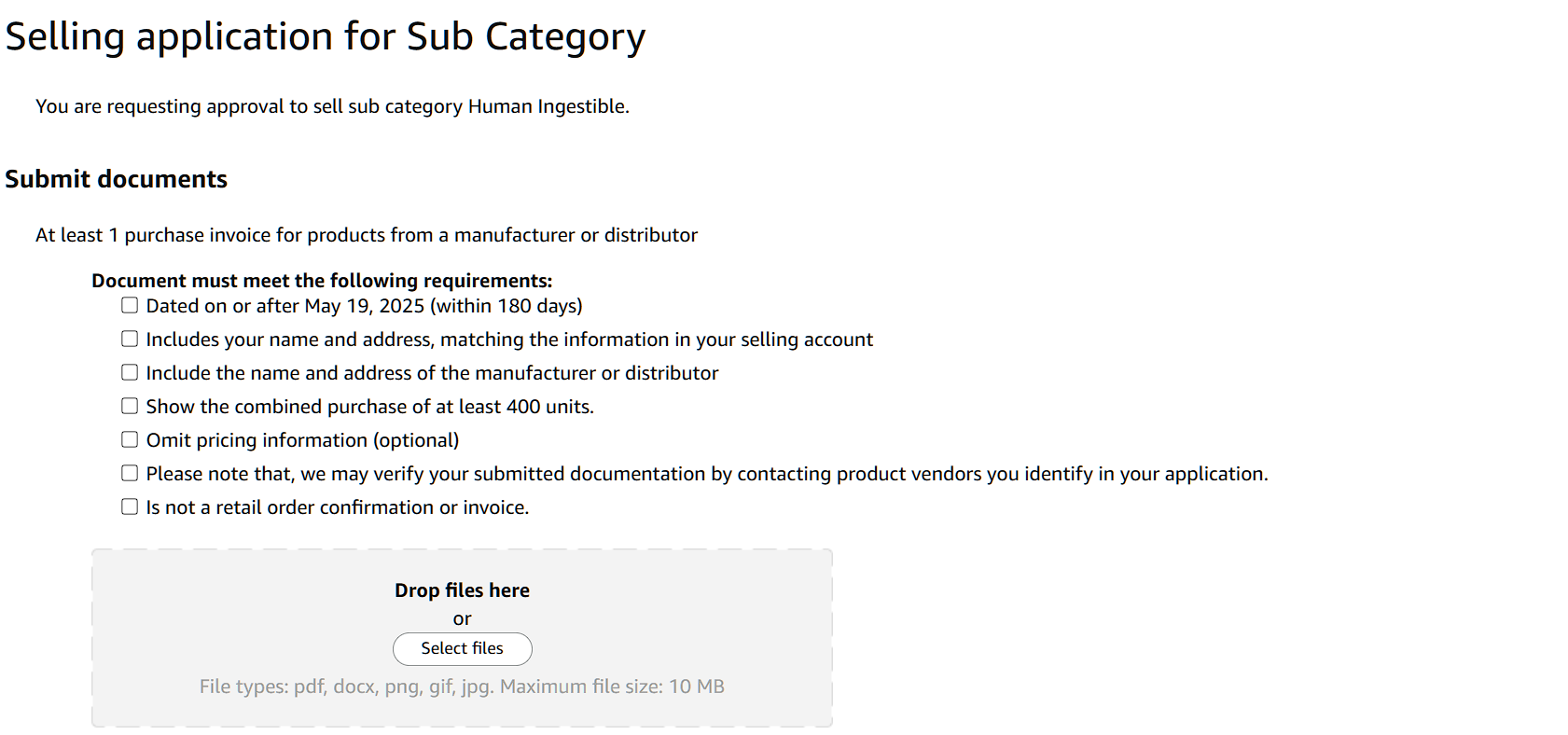Click the 'matching the information in your selling account' text
Screen dimensions: 1568x735
[x=657, y=340]
